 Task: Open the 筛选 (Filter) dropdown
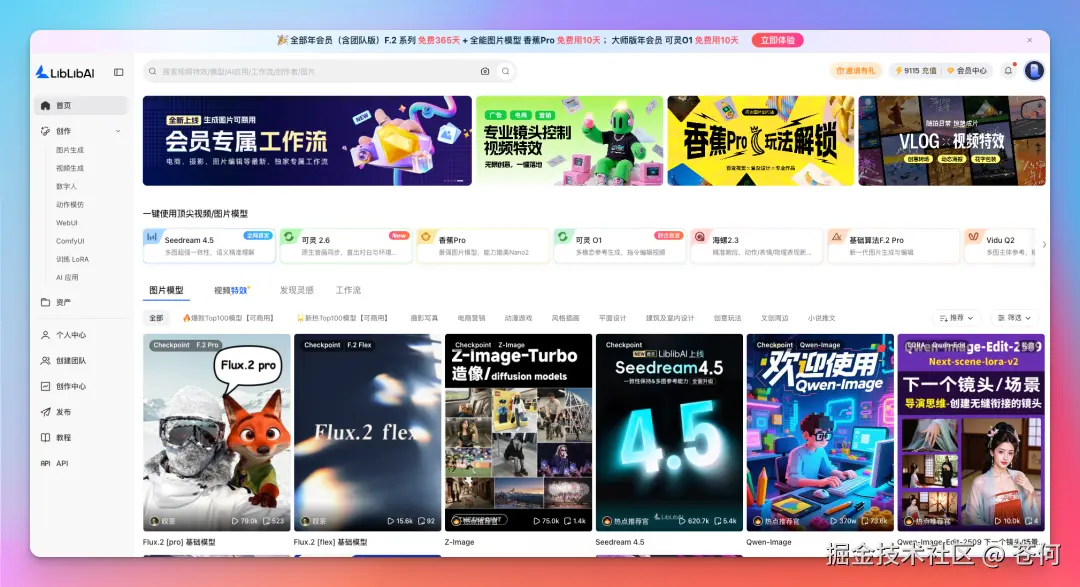tap(1013, 317)
